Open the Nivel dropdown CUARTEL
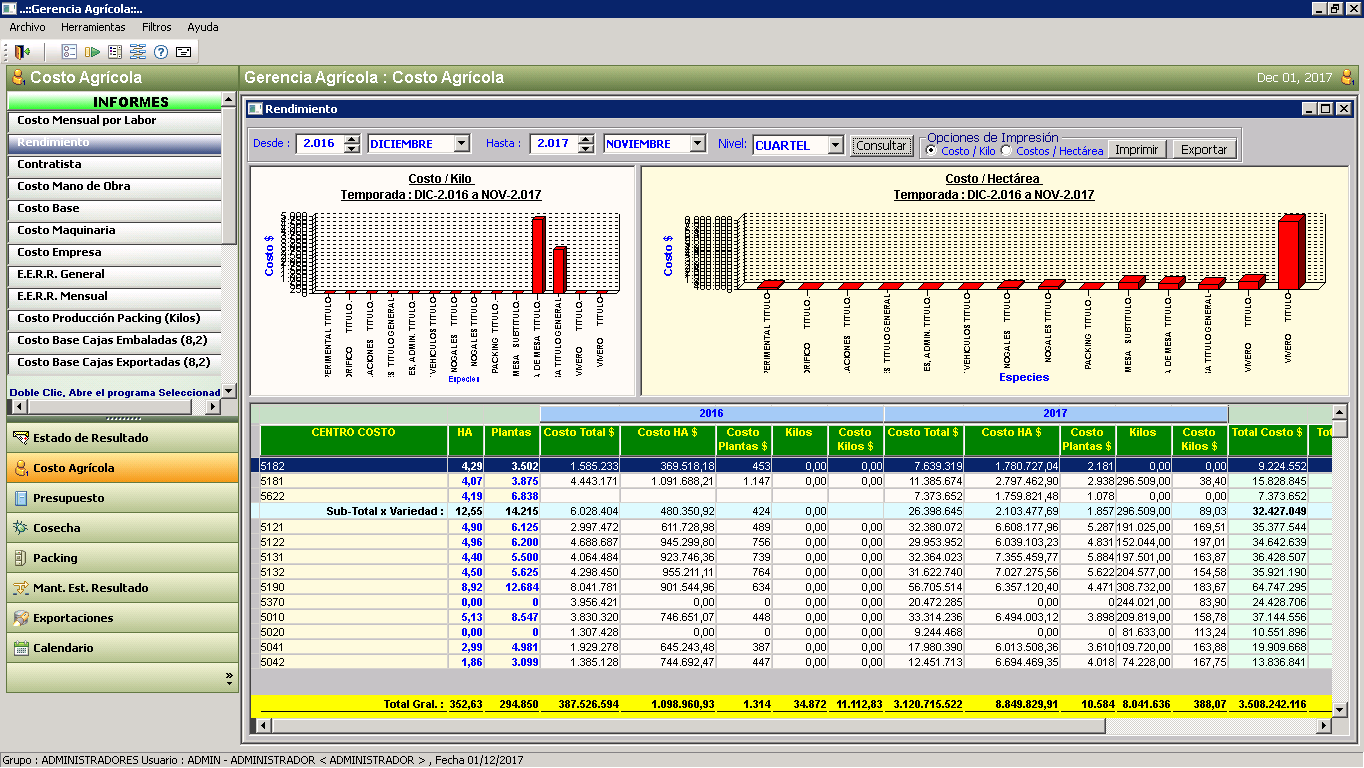Image resolution: width=1364 pixels, height=768 pixels. tap(835, 145)
